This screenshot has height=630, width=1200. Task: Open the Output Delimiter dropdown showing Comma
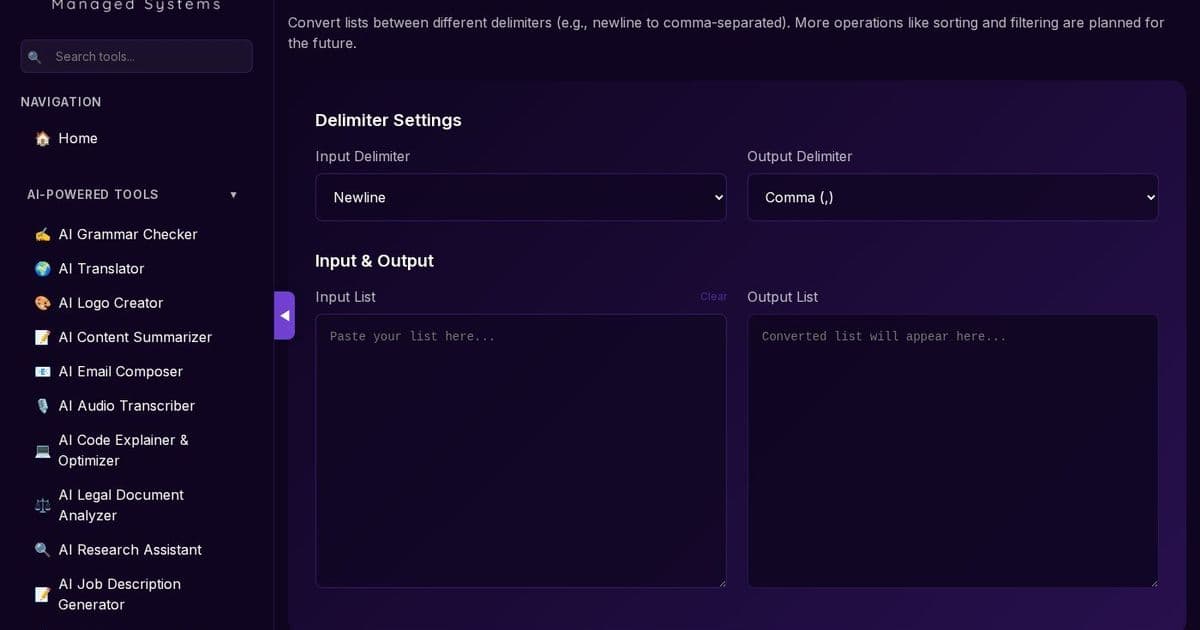pyautogui.click(x=952, y=197)
